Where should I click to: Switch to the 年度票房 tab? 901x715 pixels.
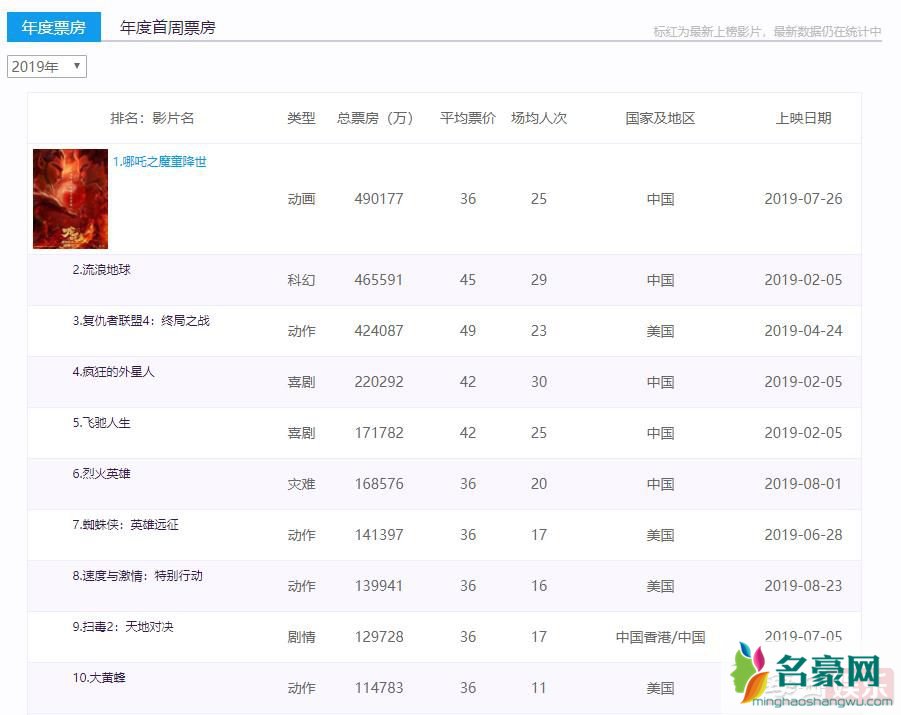[x=53, y=27]
